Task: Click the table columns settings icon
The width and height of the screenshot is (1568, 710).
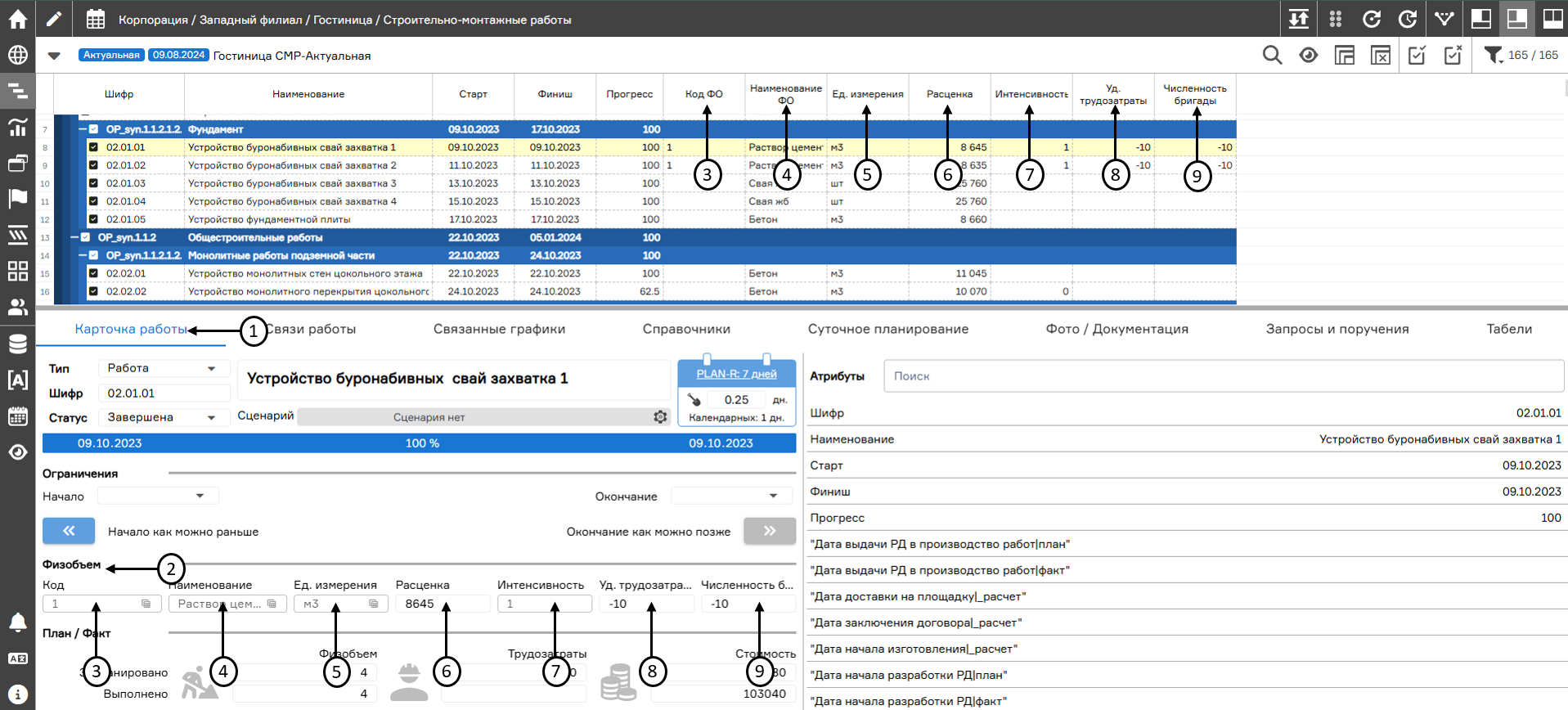Action: [x=1344, y=55]
